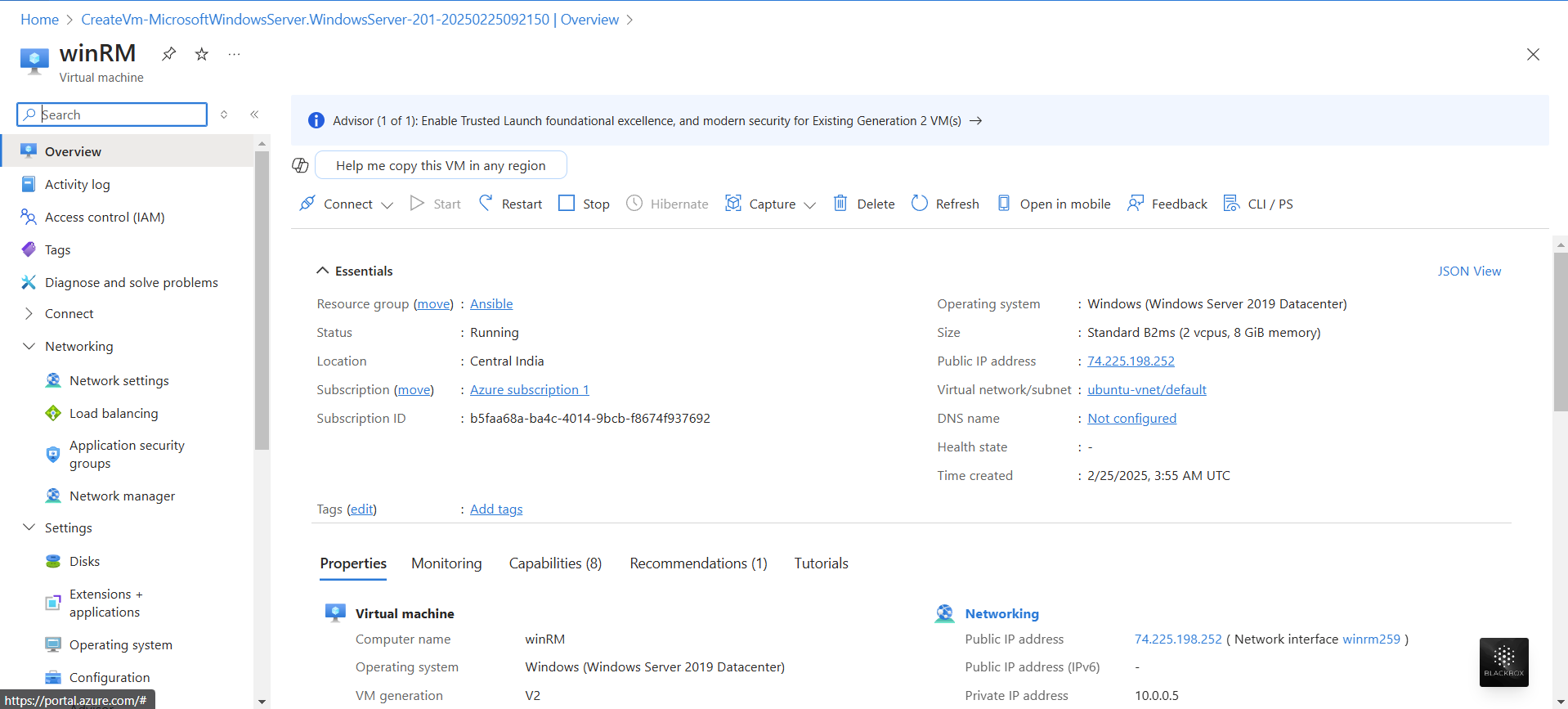Screen dimensions: 1568x709
Task: Collapse the Settings group in the sidebar
Action: [29, 527]
